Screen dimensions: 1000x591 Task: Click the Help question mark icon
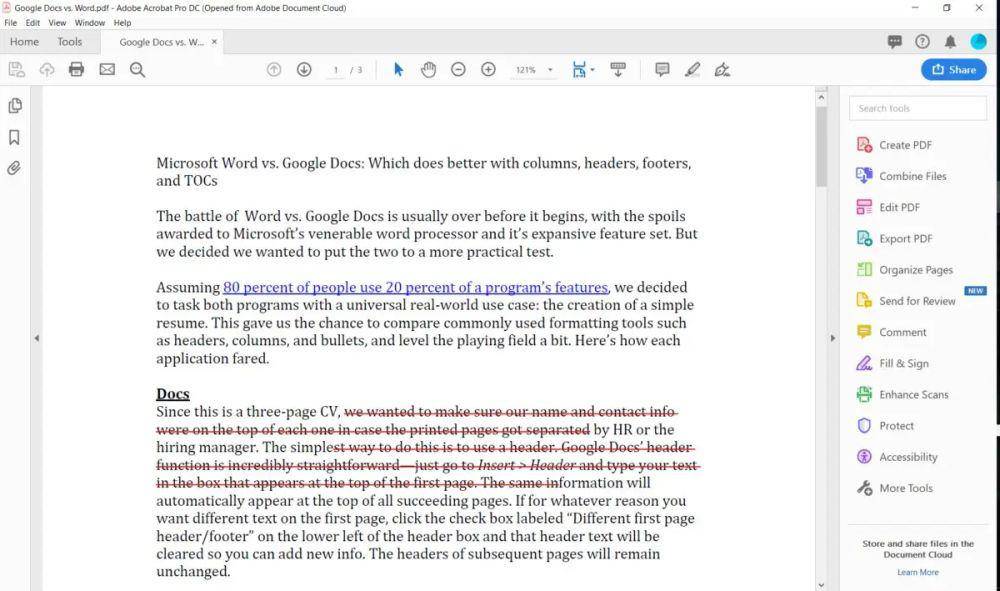[x=922, y=42]
